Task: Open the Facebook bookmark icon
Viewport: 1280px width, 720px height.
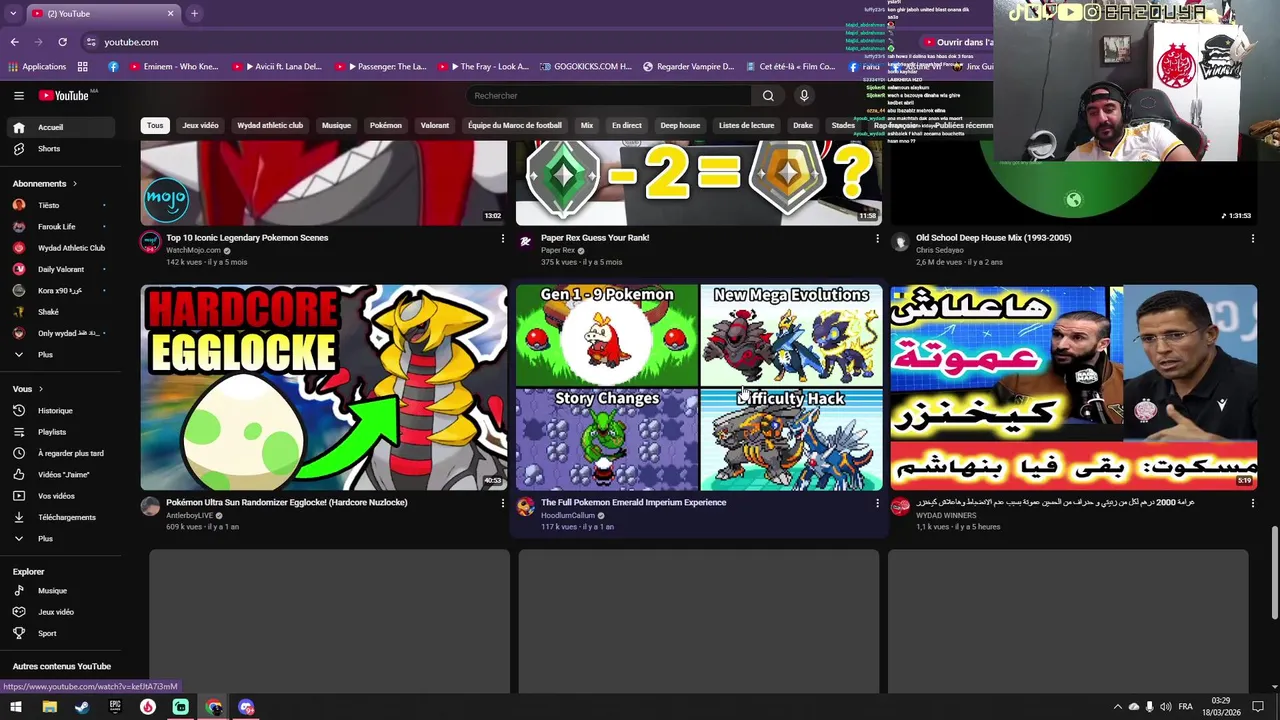Action: pos(113,67)
